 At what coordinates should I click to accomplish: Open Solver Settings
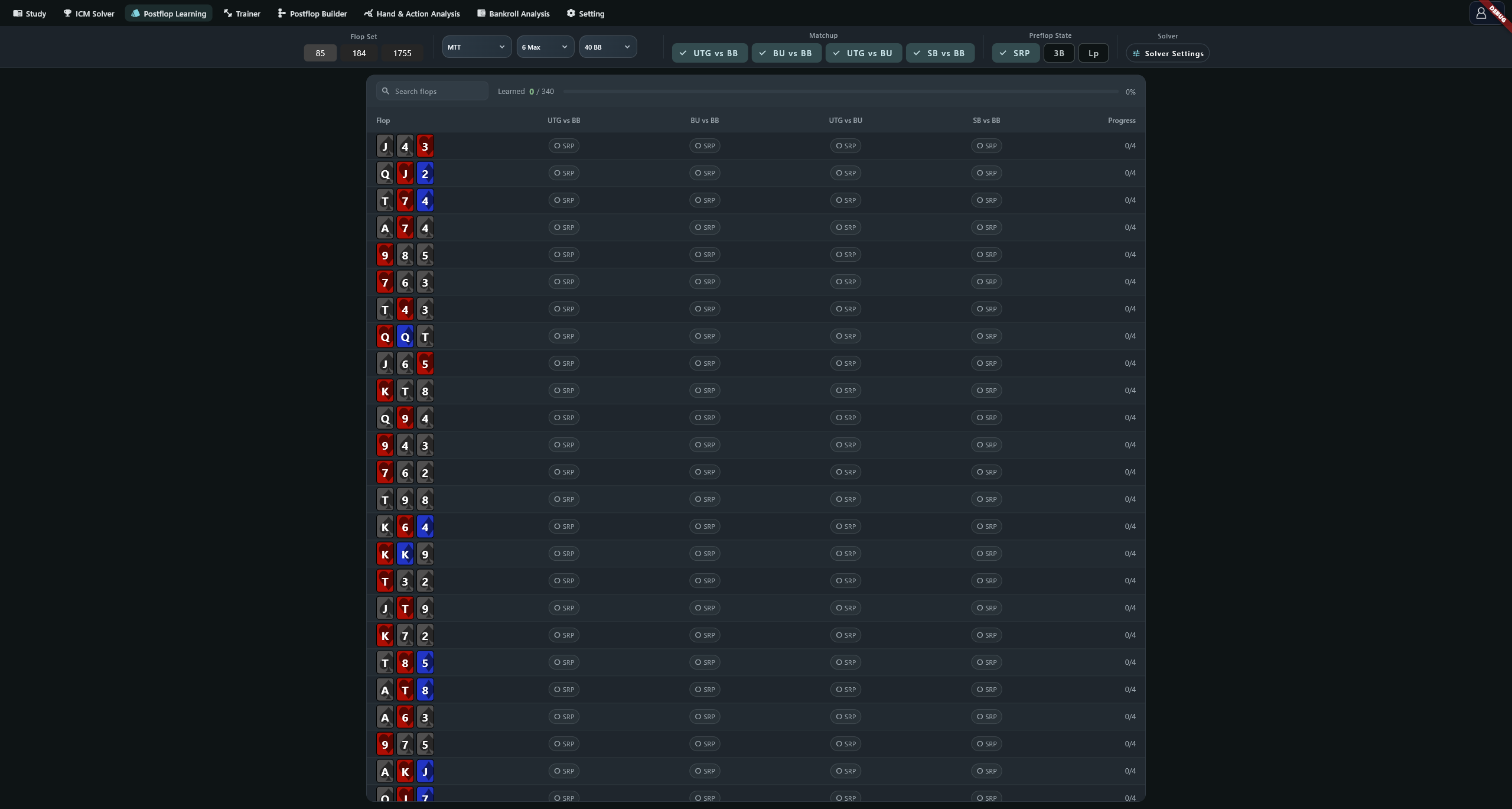[1168, 53]
